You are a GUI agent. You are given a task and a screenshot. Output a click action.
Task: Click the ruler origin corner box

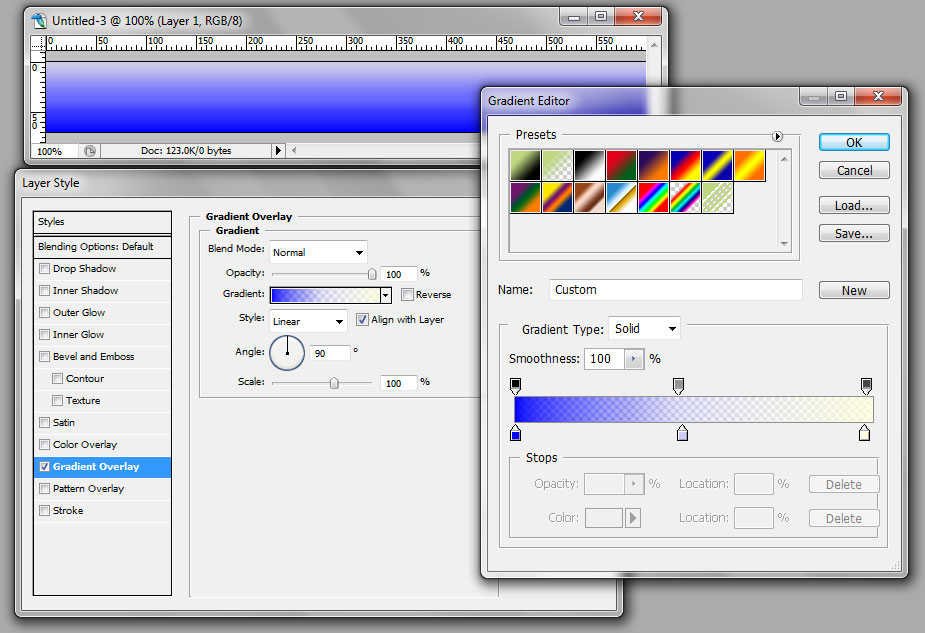point(38,42)
